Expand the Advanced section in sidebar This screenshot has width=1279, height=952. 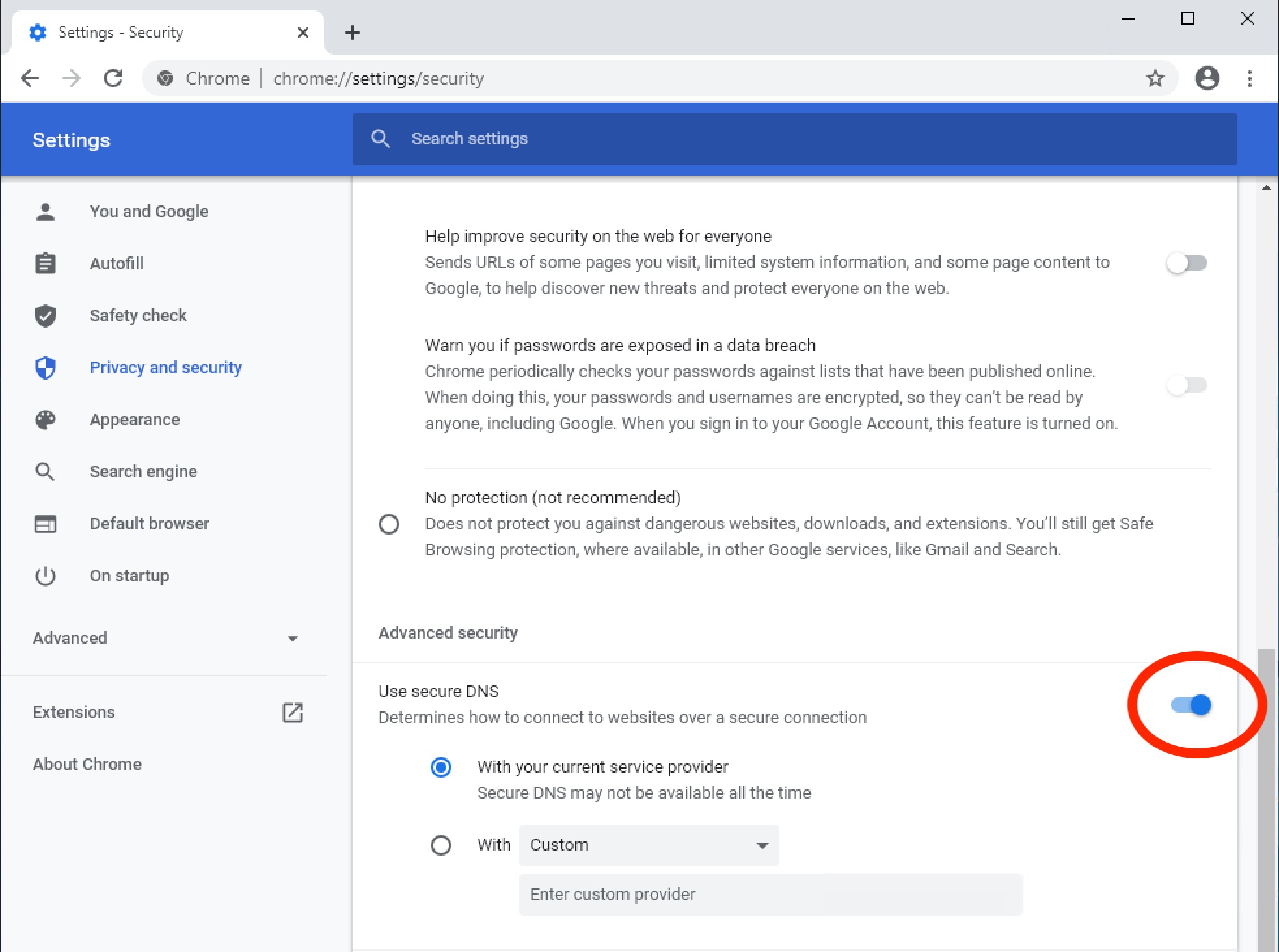(x=165, y=638)
